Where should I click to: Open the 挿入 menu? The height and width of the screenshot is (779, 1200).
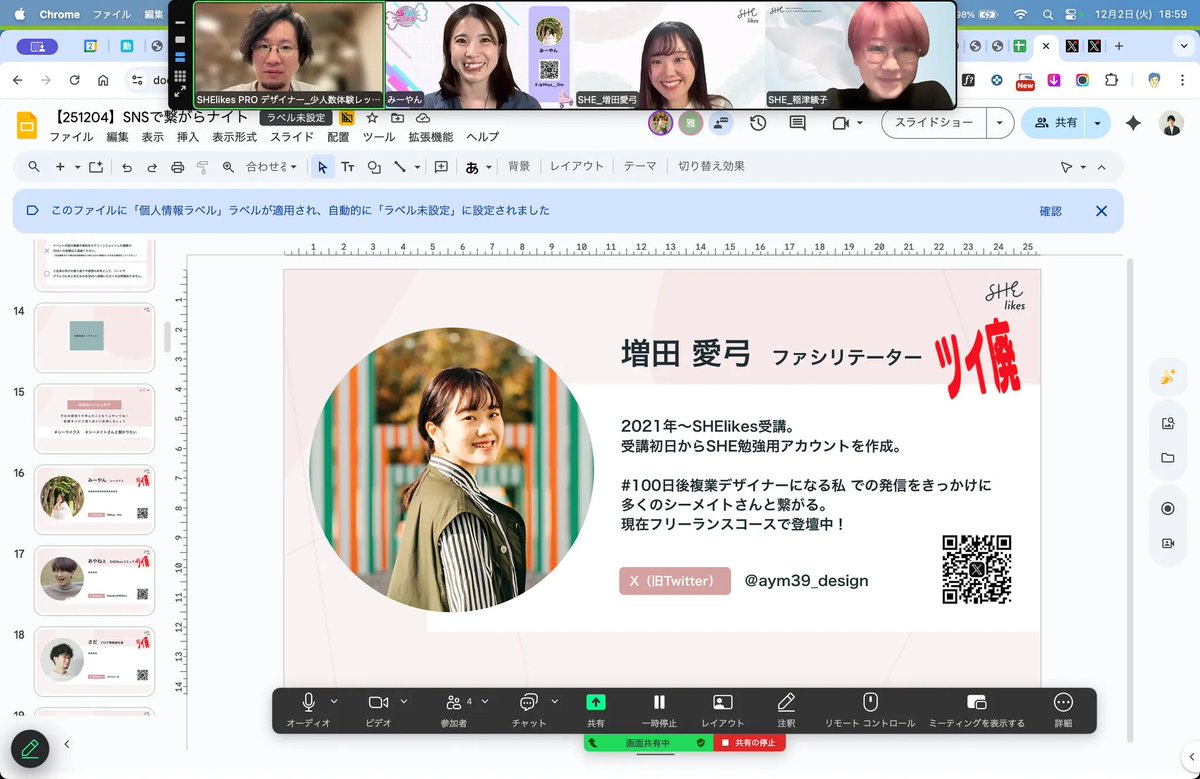[188, 137]
